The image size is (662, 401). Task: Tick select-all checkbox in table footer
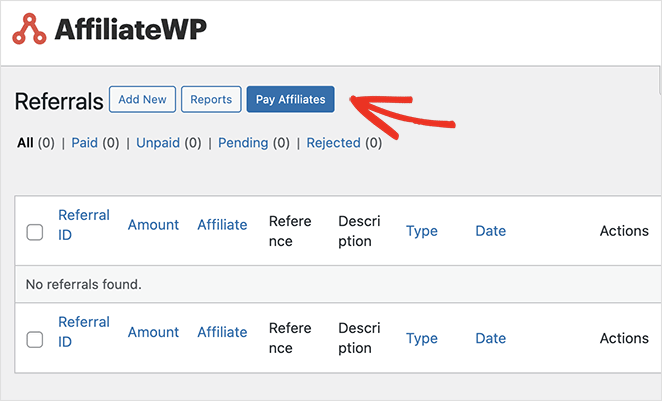[x=35, y=339]
